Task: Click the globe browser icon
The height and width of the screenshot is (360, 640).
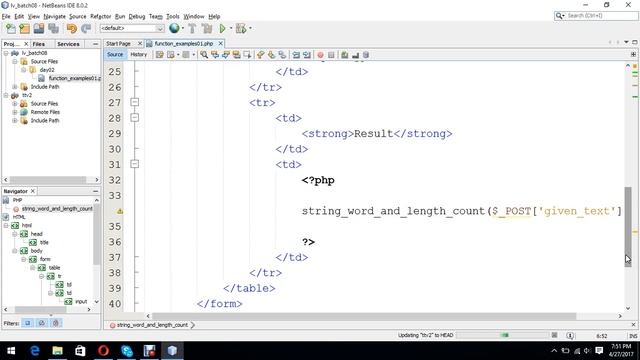Action: (174, 28)
